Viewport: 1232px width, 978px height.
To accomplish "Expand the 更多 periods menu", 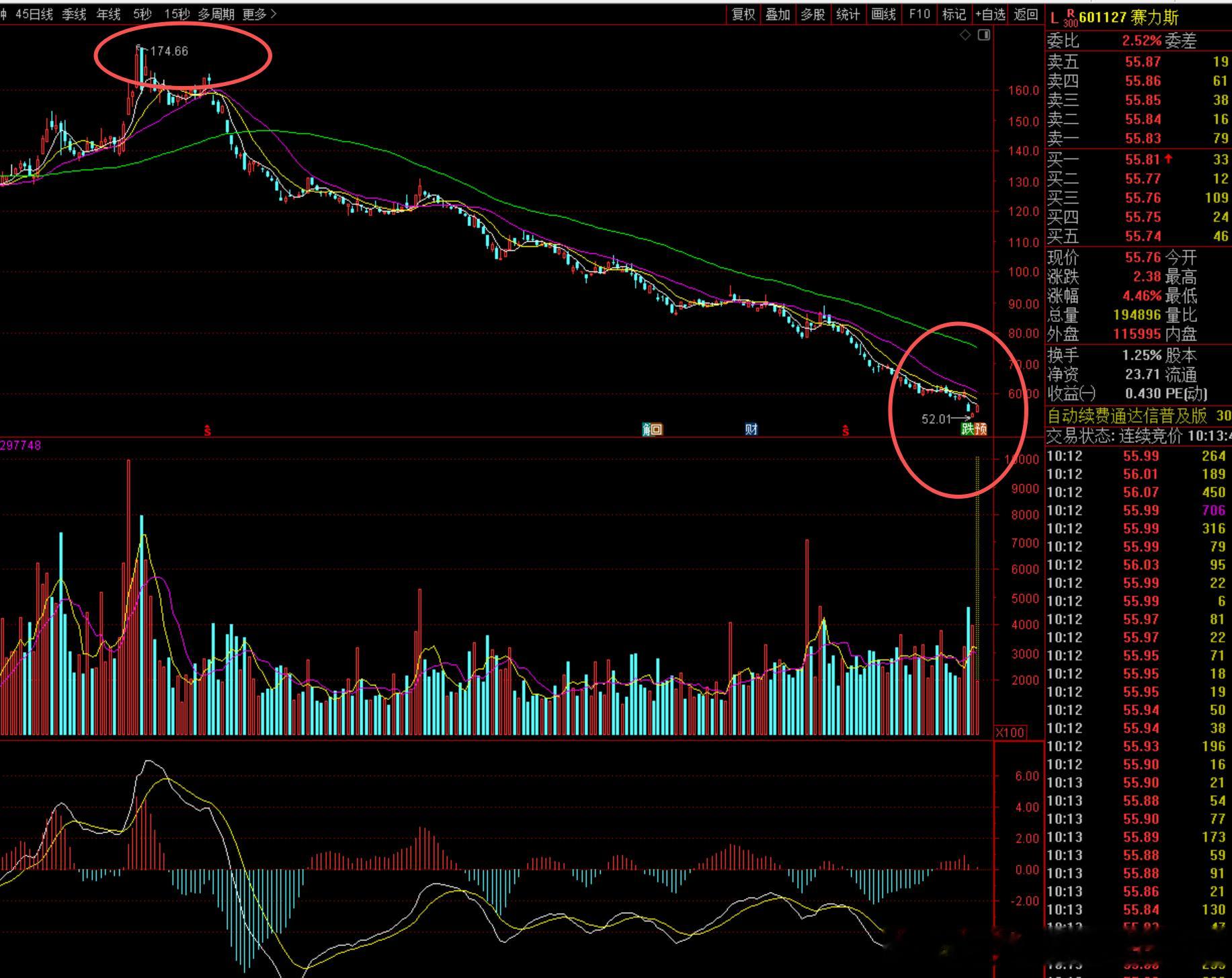I will point(259,14).
